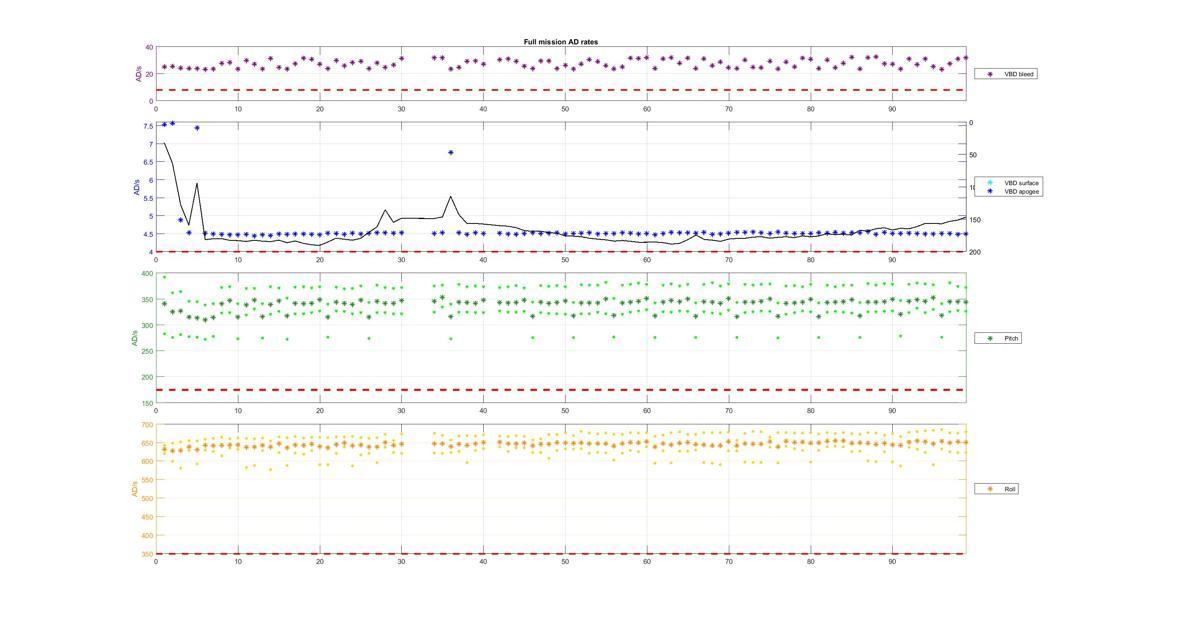Select the VBD apogee legend entry

pyautogui.click(x=1009, y=191)
